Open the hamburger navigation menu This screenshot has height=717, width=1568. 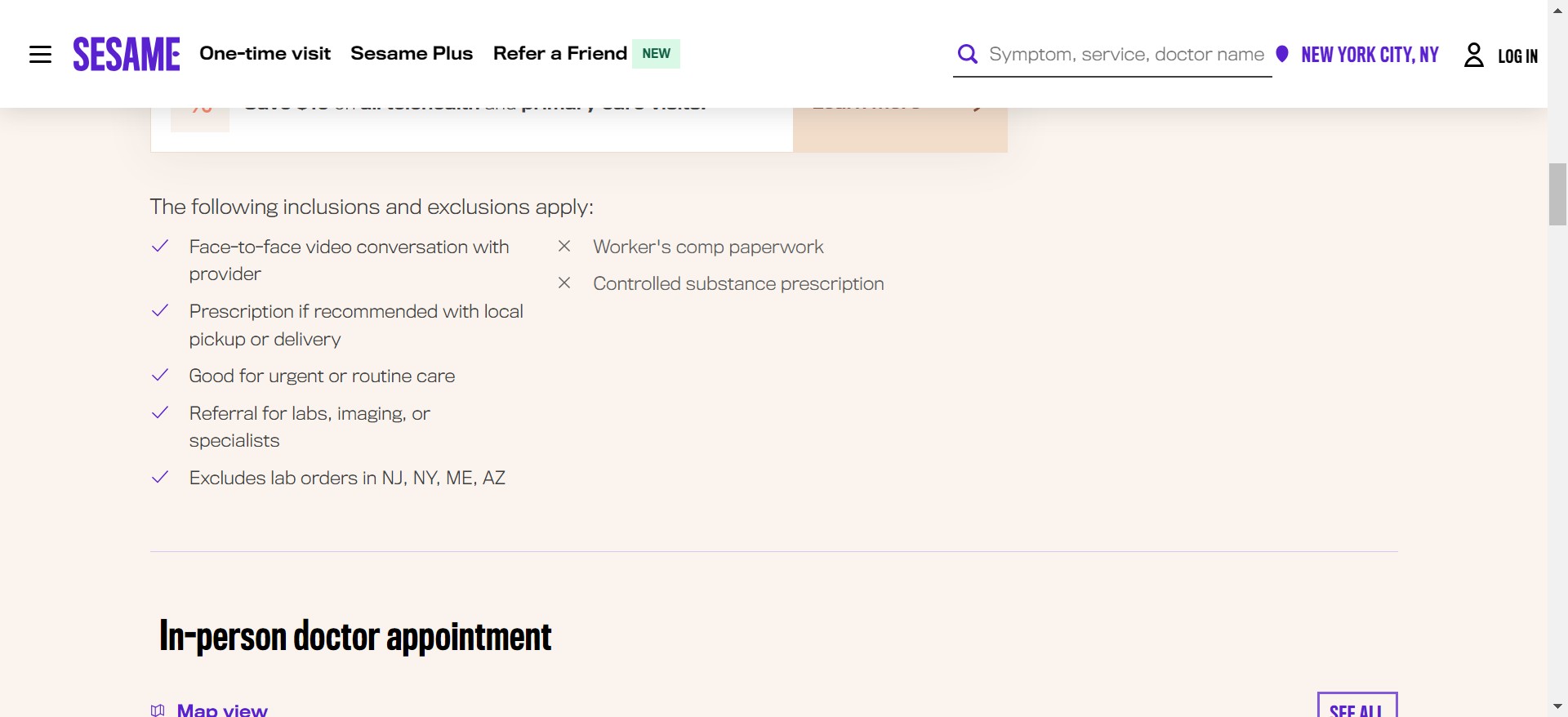tap(40, 55)
